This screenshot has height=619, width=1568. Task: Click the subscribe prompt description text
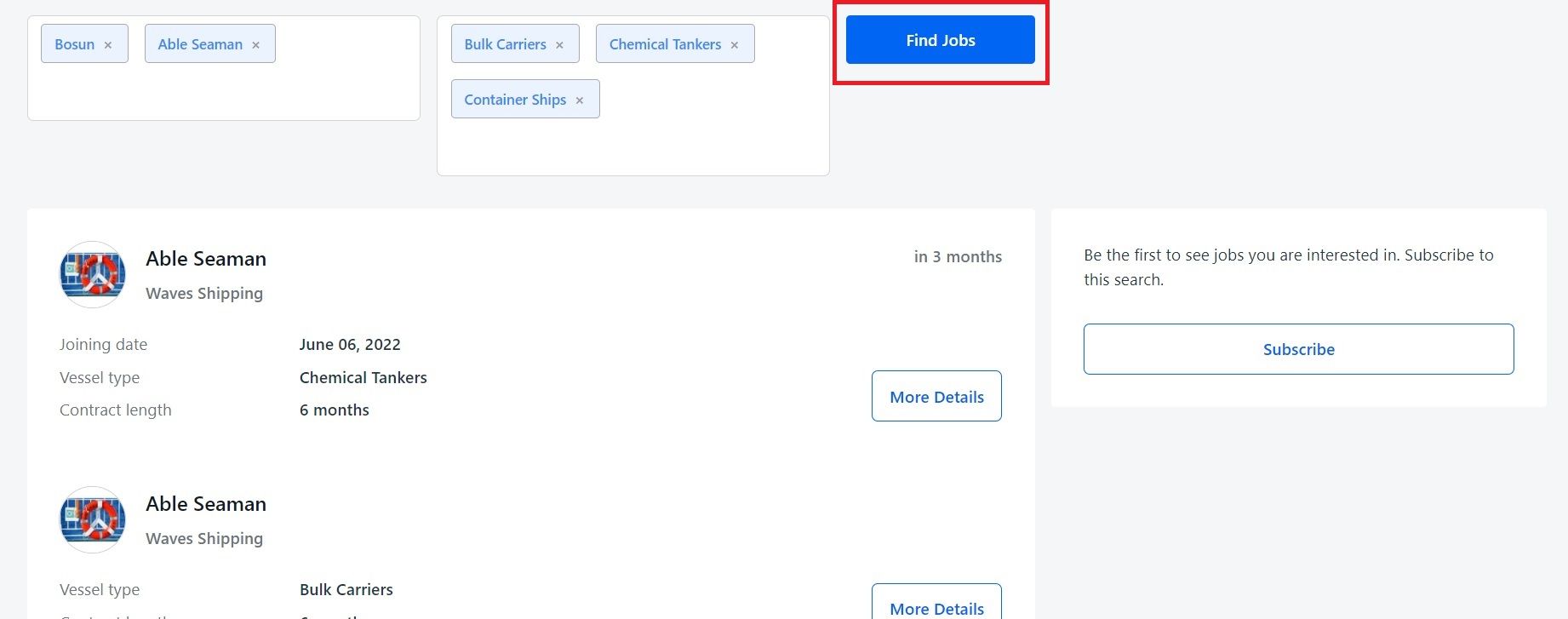coord(1288,267)
